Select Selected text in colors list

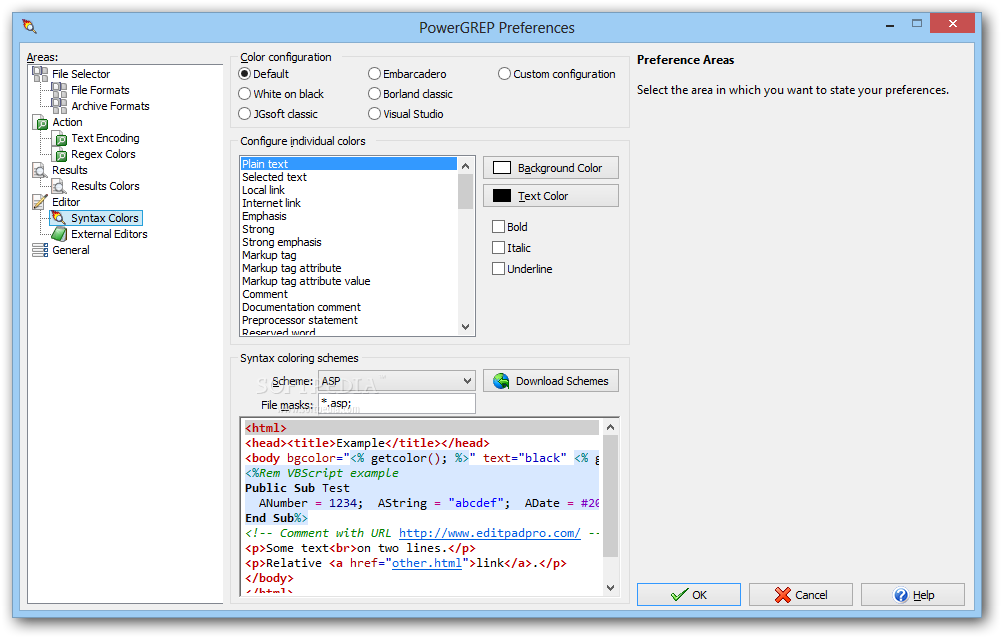pyautogui.click(x=349, y=177)
